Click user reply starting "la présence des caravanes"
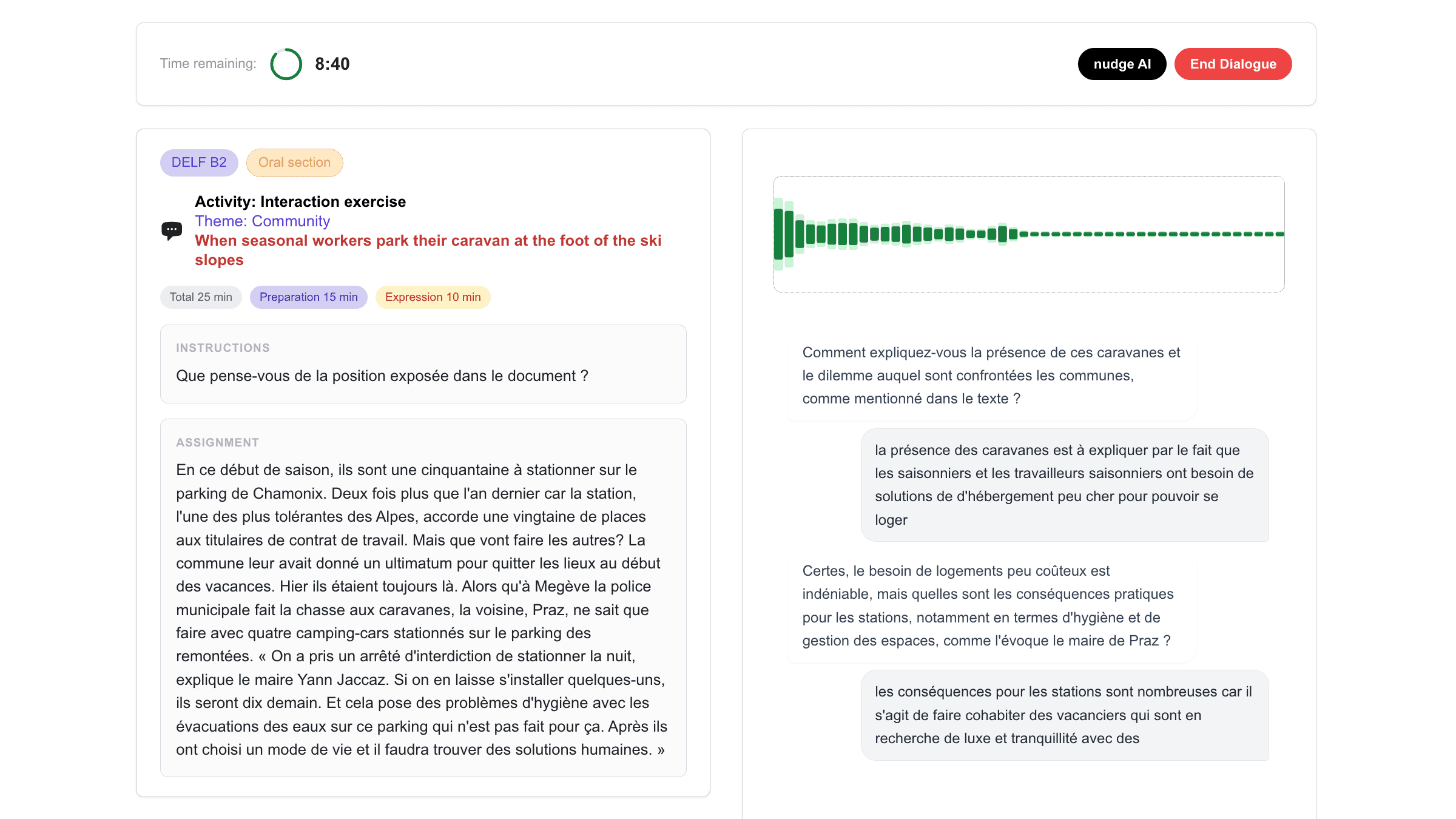 [x=1064, y=485]
